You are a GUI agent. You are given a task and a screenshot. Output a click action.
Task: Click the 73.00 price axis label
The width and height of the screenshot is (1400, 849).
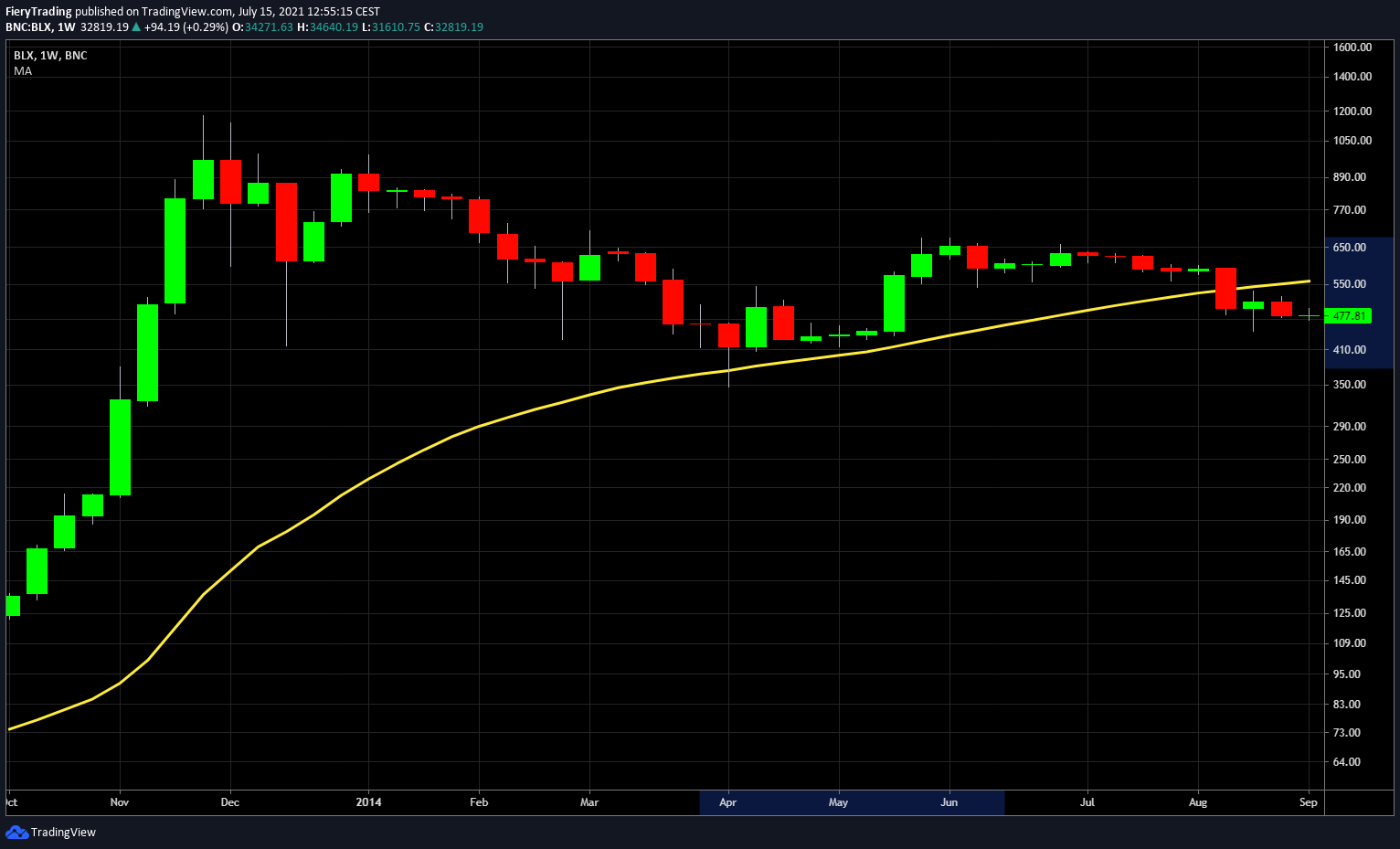(1347, 733)
